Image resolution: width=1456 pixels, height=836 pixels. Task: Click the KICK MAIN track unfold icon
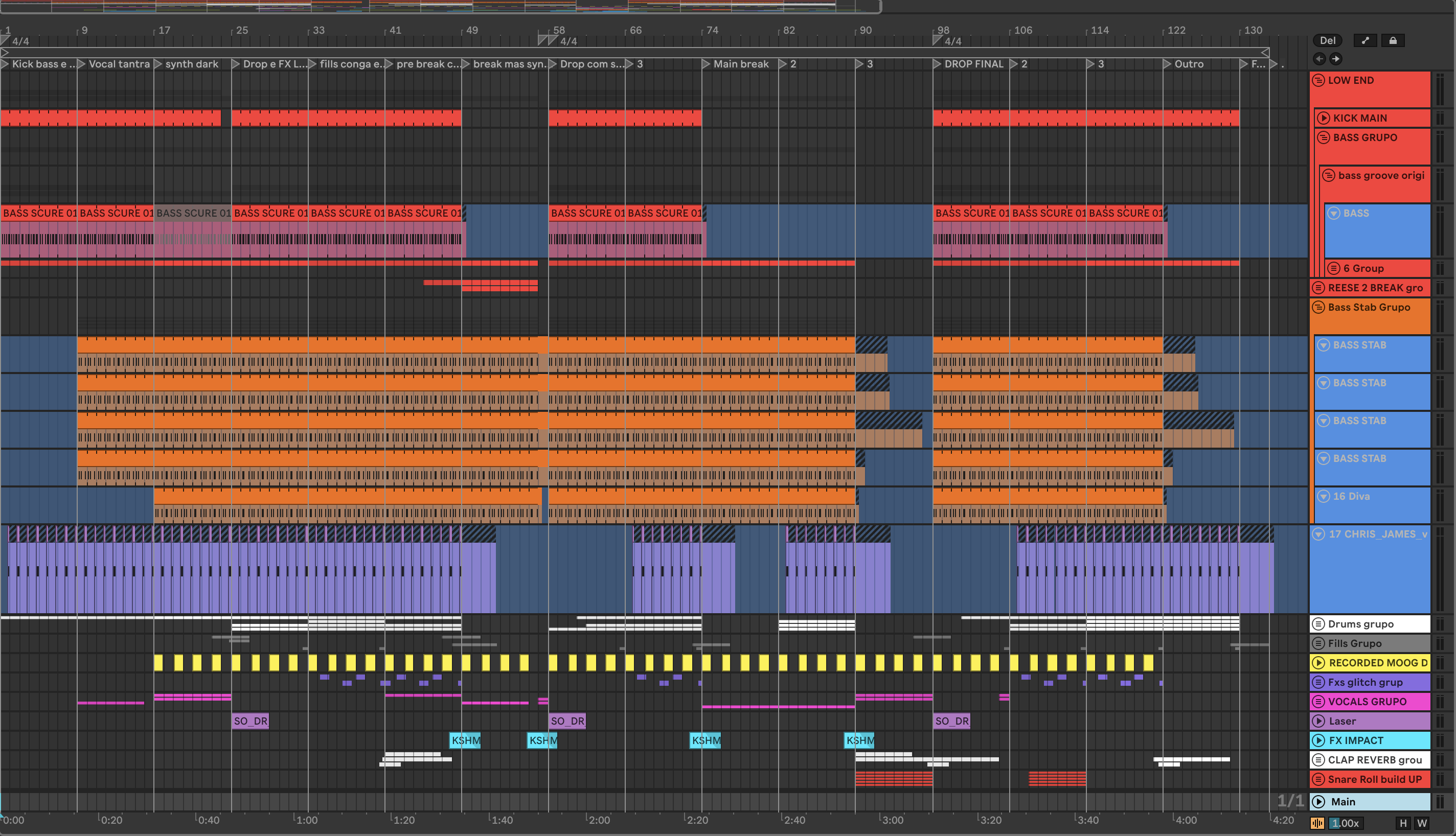click(1323, 118)
